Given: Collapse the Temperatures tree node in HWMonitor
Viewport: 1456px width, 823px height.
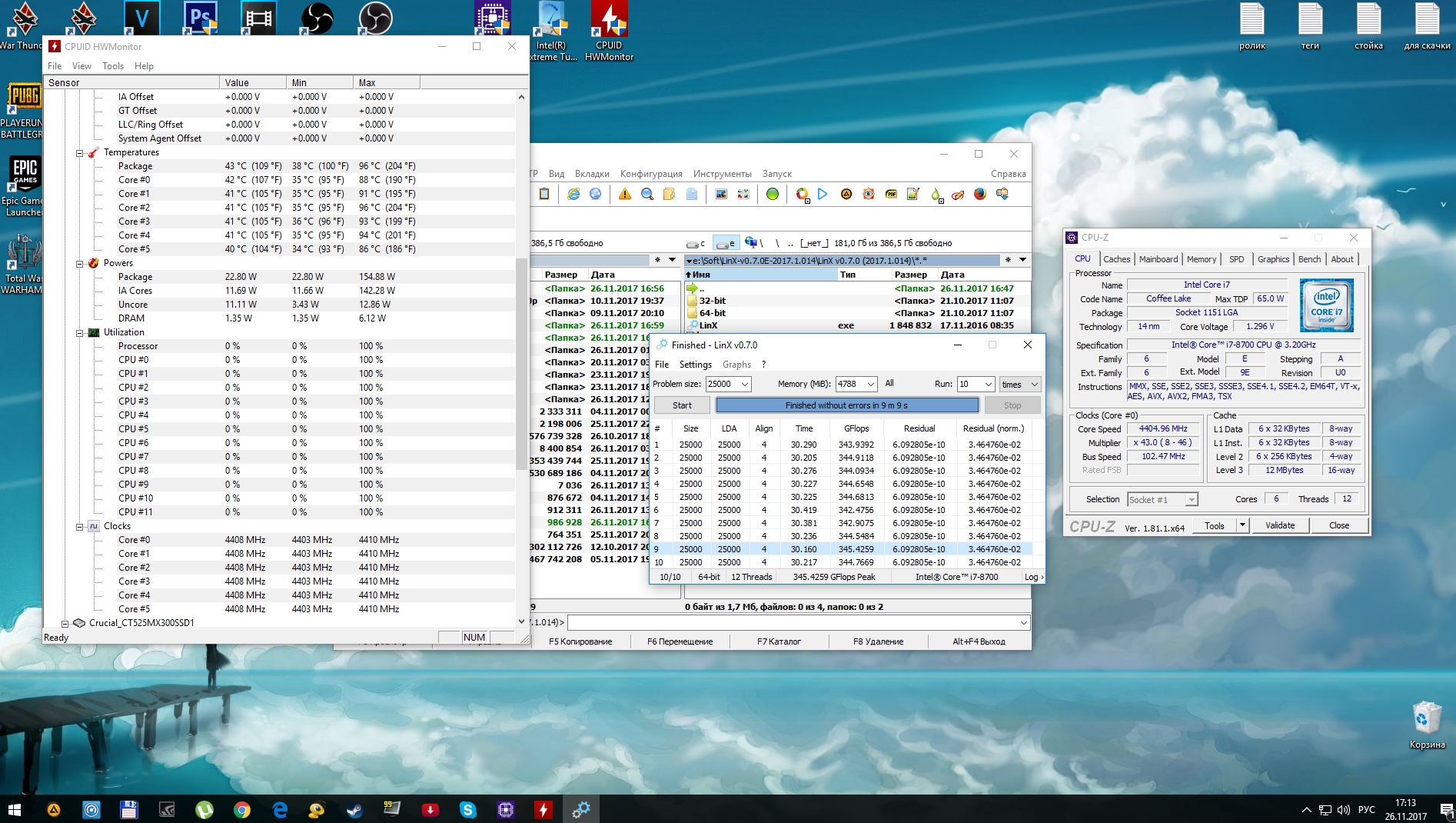Looking at the screenshot, I should tap(79, 153).
